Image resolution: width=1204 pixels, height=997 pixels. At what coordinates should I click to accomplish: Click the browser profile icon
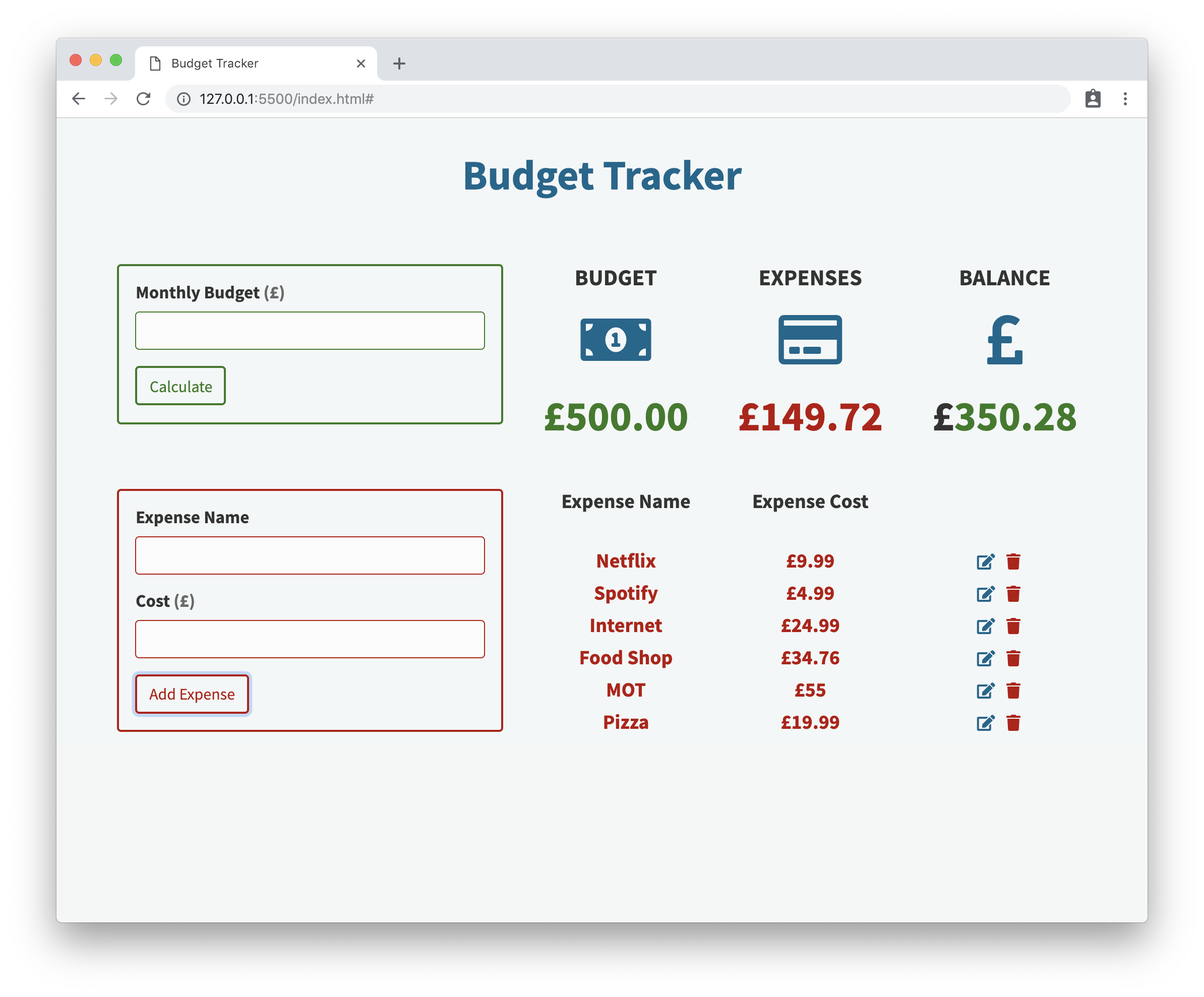pos(1093,99)
